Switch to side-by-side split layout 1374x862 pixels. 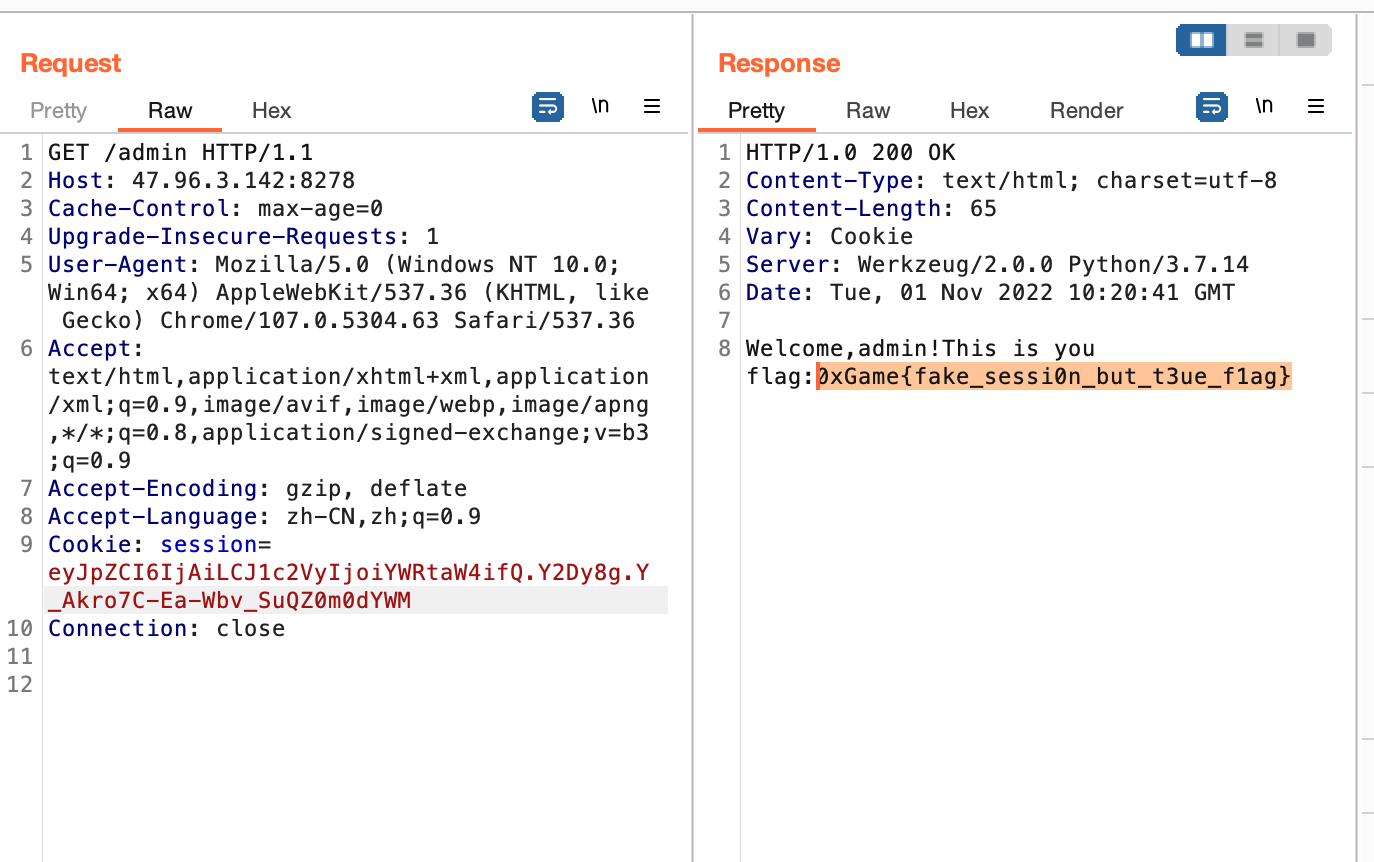click(1202, 40)
